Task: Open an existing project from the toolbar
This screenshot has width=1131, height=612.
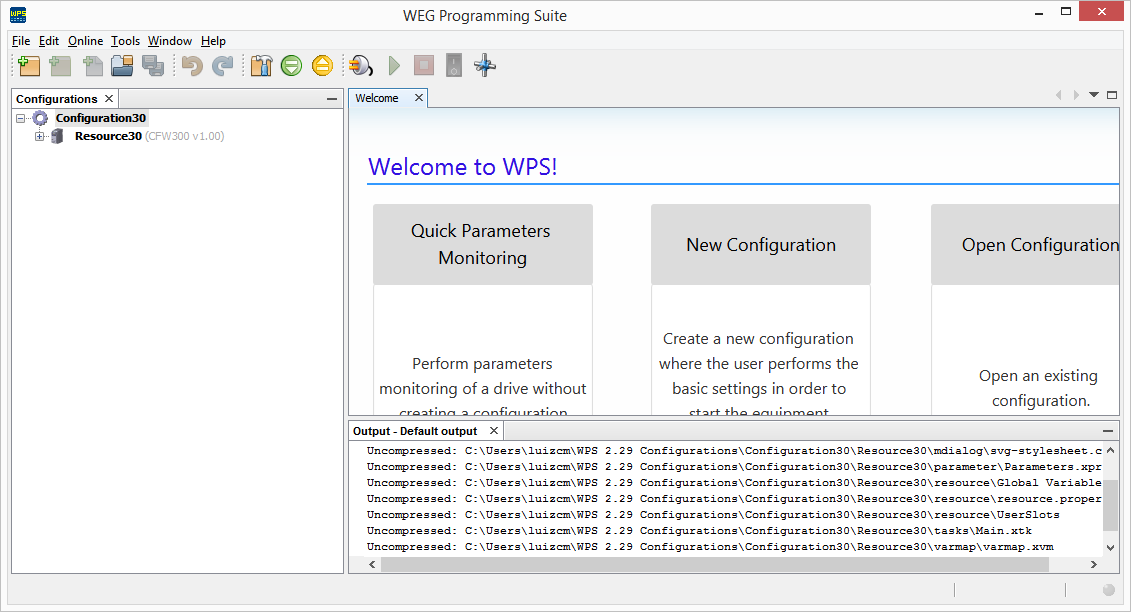Action: pos(124,65)
